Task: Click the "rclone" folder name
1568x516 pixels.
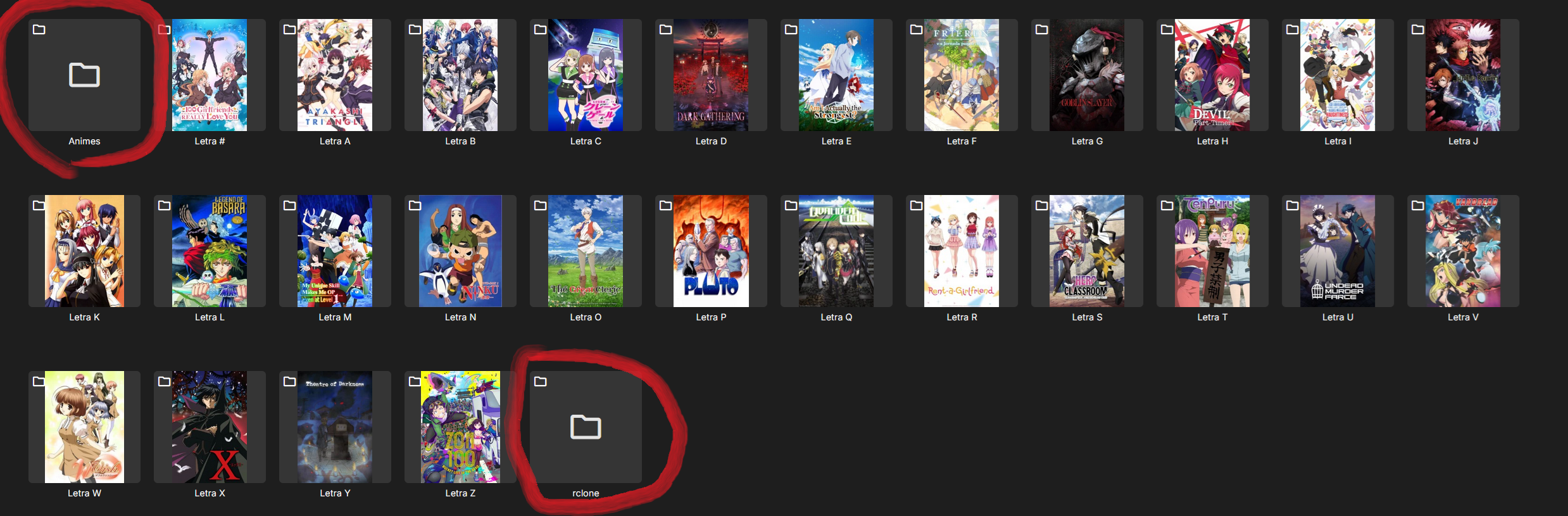Action: (586, 493)
